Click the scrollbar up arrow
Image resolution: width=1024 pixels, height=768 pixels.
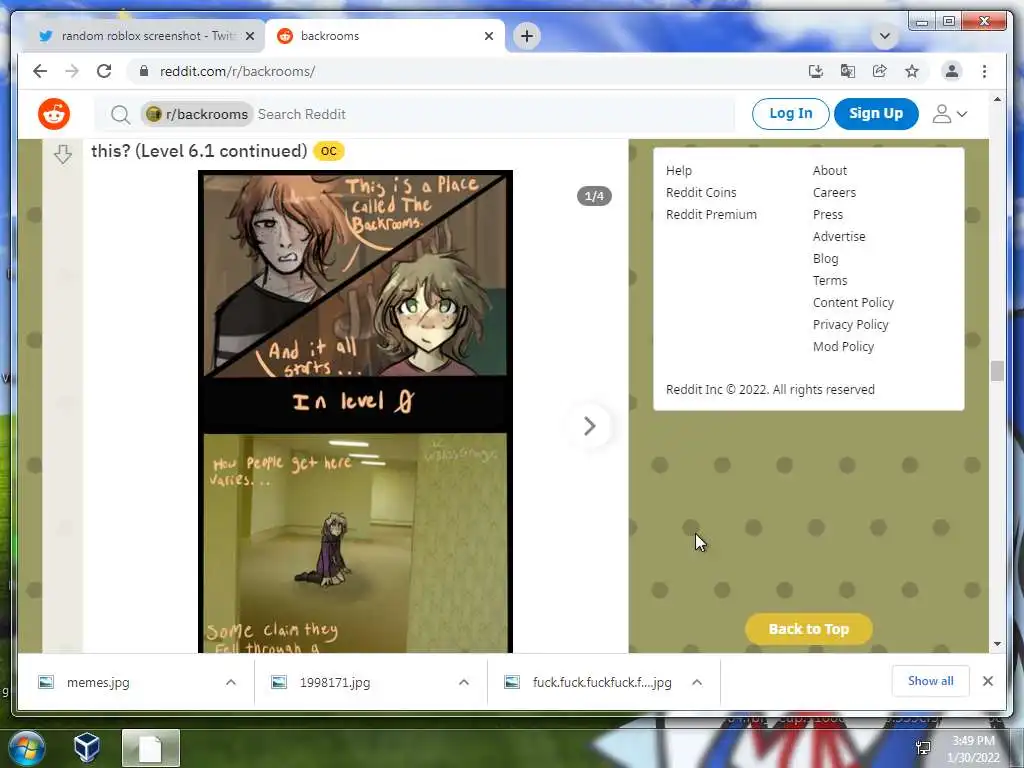point(997,99)
